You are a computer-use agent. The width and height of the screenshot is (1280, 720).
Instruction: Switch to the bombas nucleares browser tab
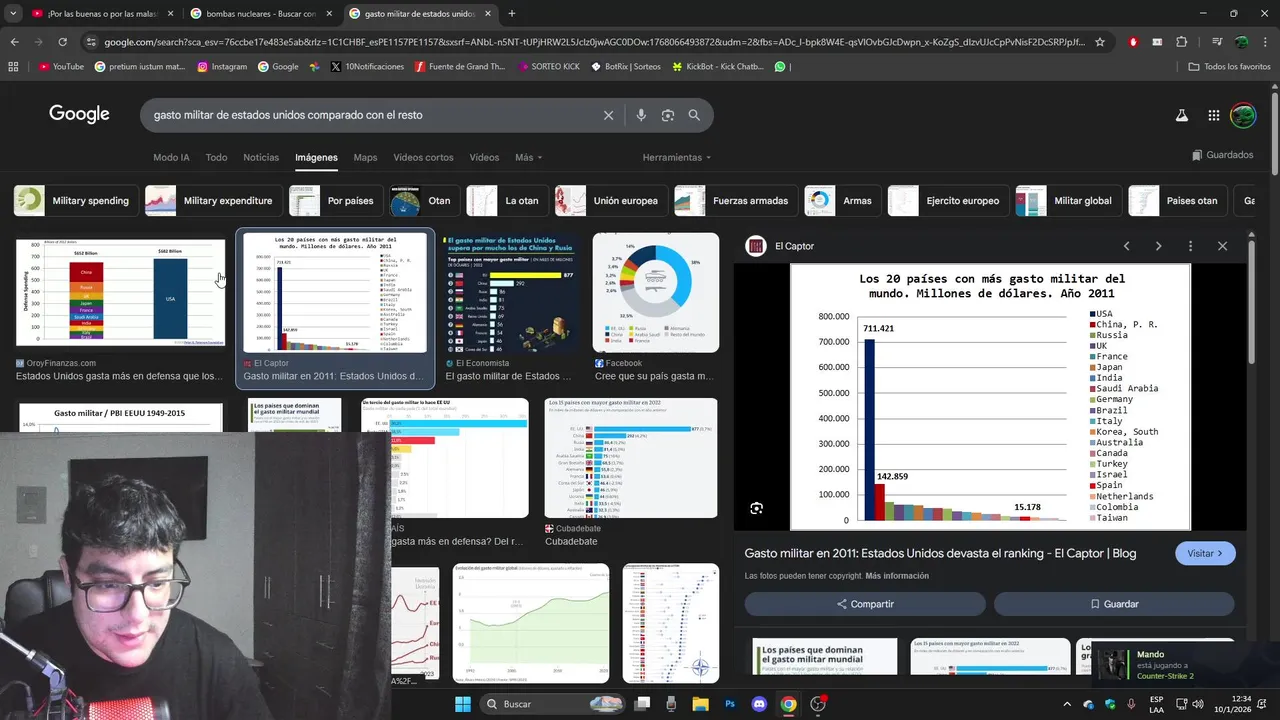tap(260, 14)
